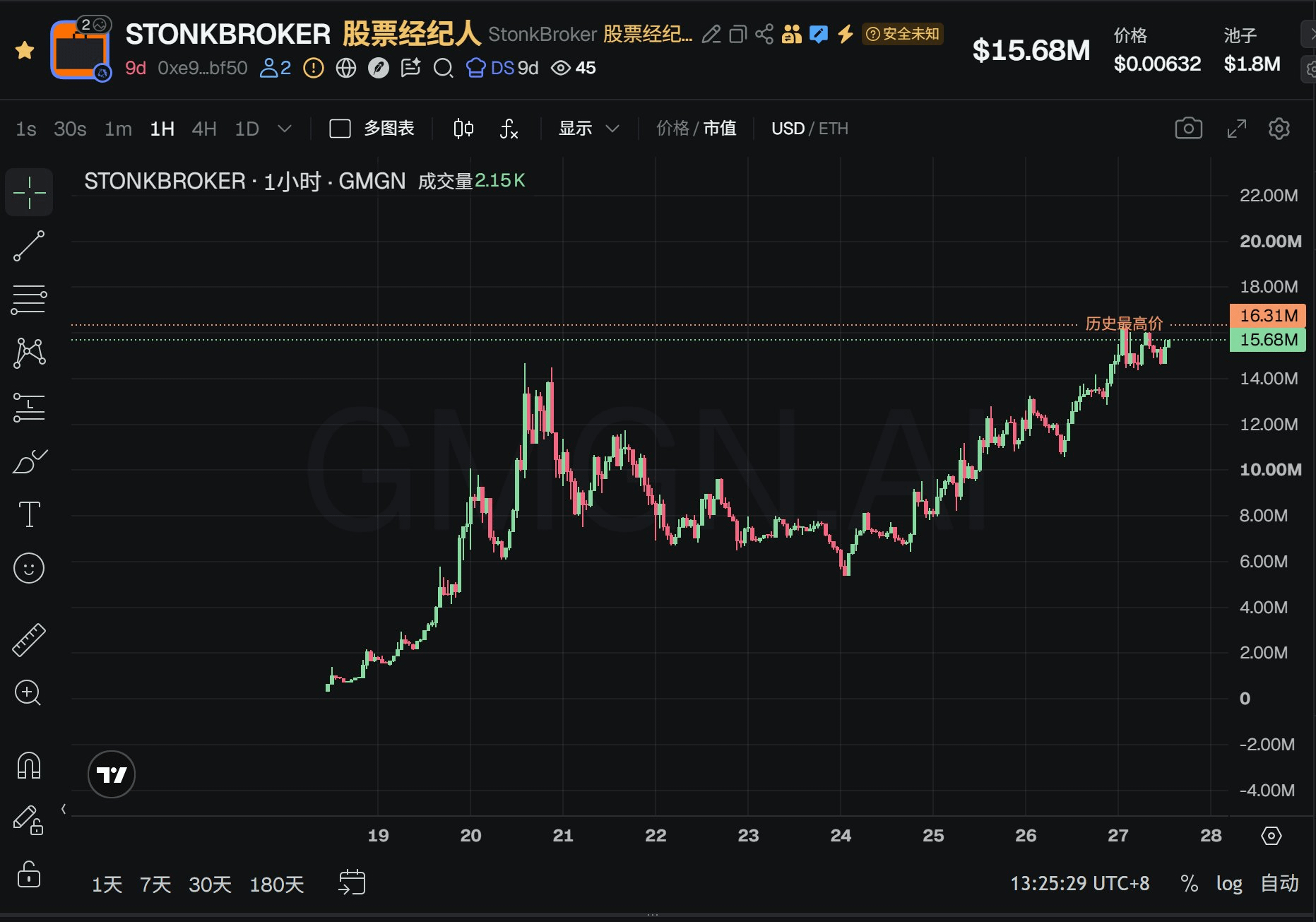This screenshot has height=922, width=1316.
Task: Select the 1s timeframe
Action: (x=26, y=129)
